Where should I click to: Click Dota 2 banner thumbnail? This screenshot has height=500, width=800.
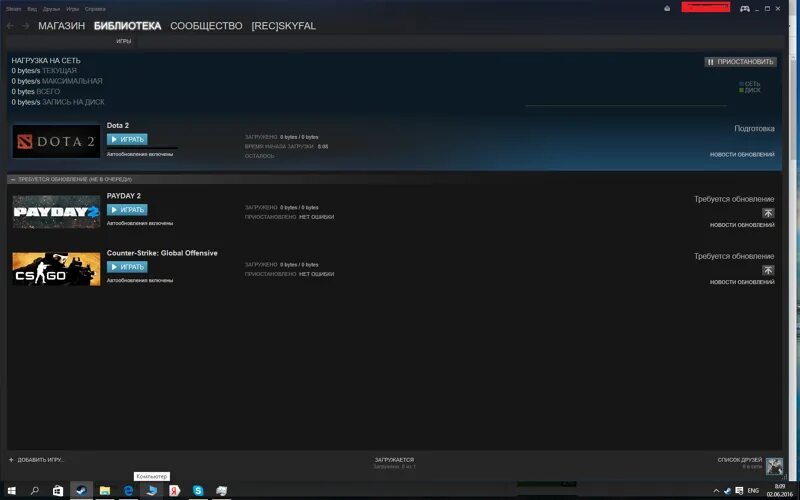(56, 141)
